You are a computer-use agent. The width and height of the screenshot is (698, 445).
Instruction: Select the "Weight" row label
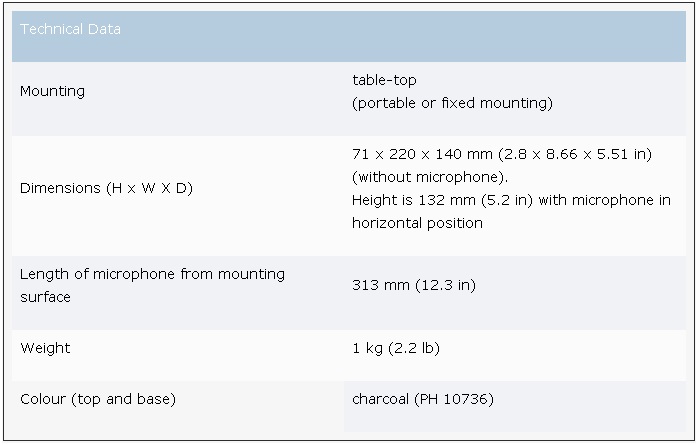tap(45, 348)
